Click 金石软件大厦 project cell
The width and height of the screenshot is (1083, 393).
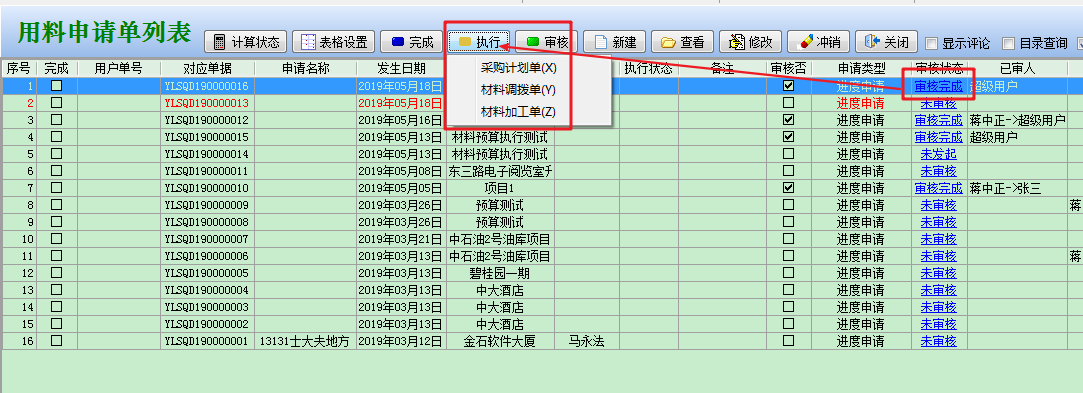(499, 341)
